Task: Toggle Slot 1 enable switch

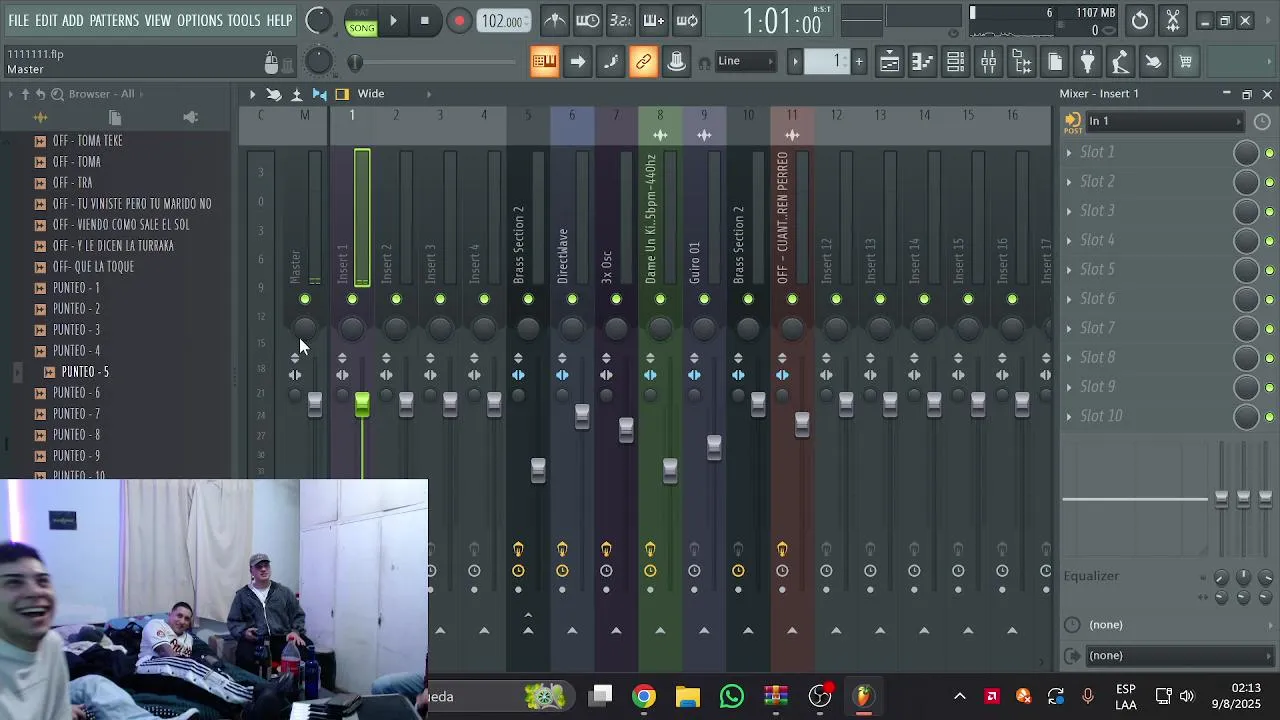Action: tap(1270, 153)
